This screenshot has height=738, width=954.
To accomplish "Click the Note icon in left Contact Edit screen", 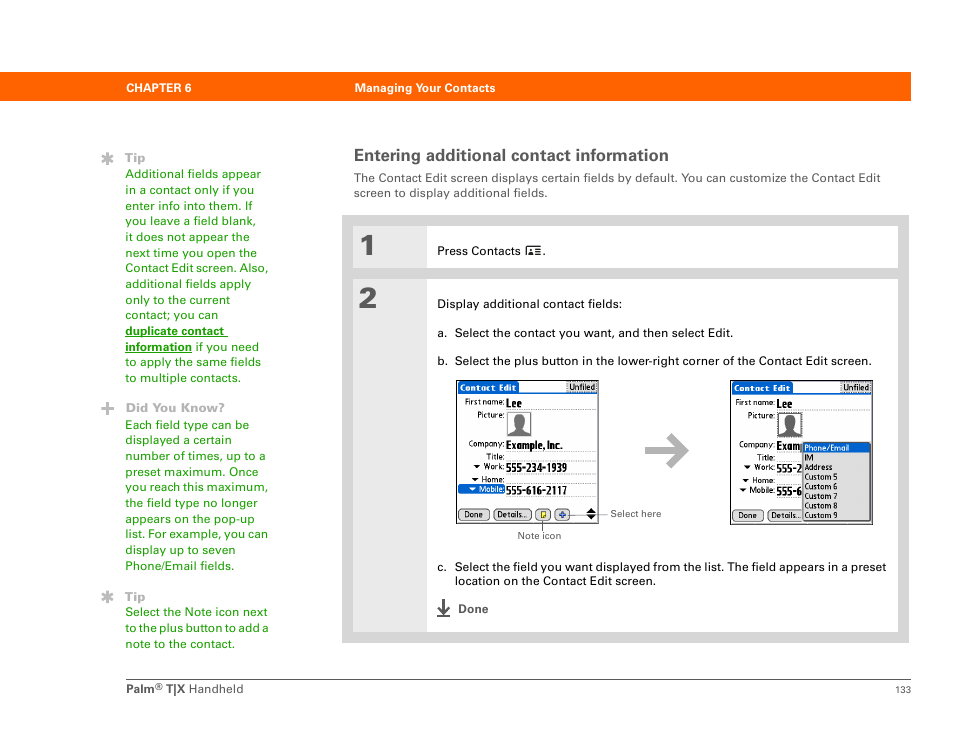I will click(x=543, y=515).
